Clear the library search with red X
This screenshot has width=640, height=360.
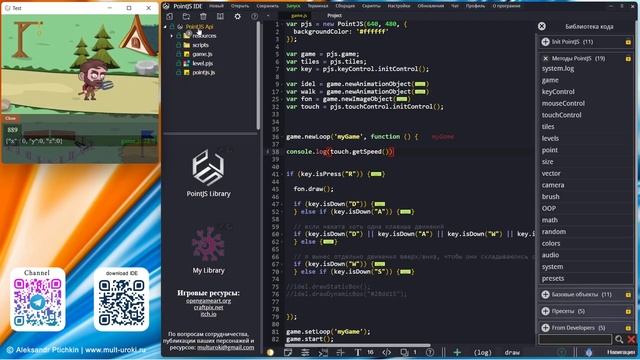[x=631, y=339]
